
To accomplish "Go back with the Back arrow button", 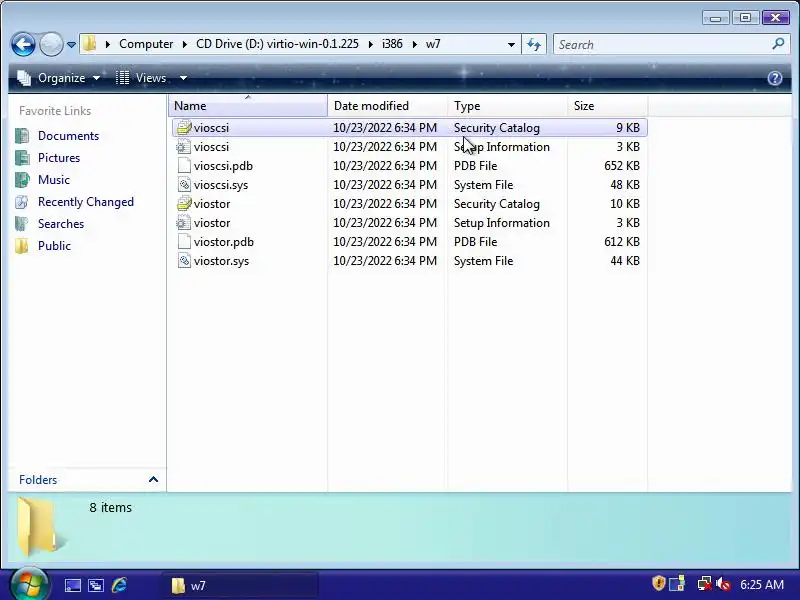I will [23, 44].
